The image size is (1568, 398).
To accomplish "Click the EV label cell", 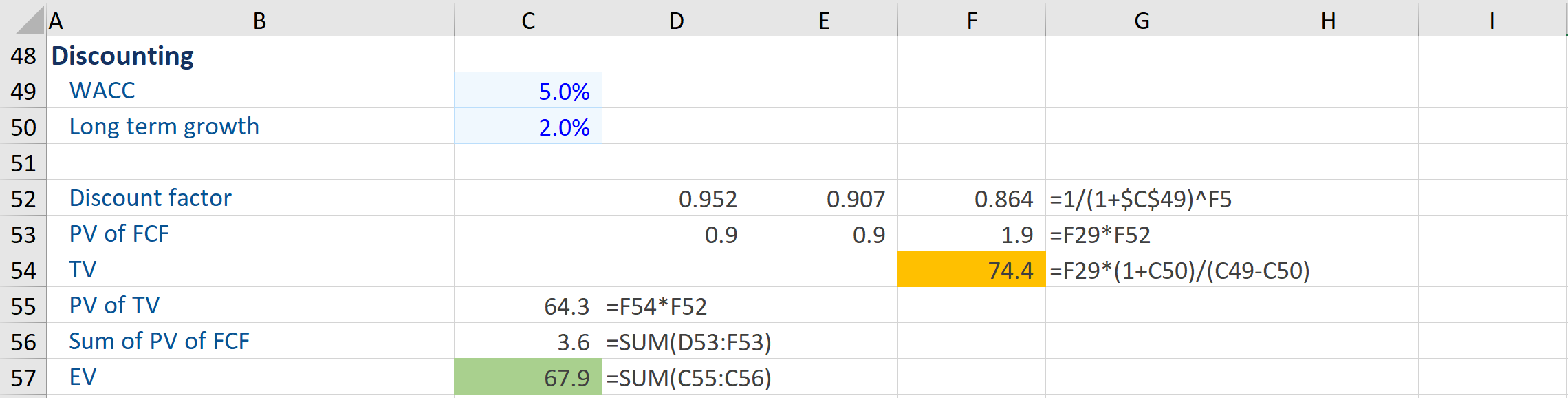I will click(259, 377).
